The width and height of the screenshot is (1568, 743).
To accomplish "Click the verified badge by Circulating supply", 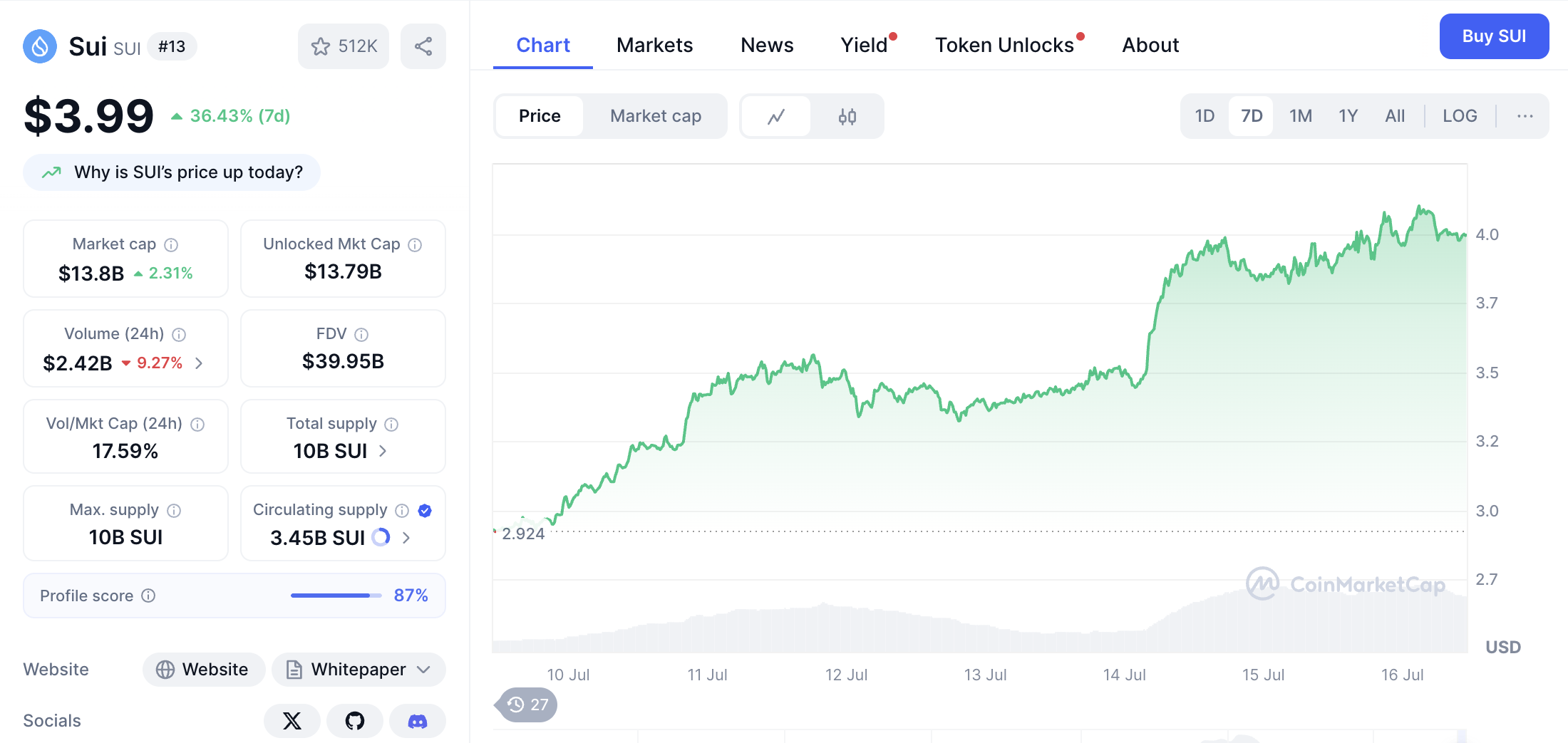I will coord(425,511).
